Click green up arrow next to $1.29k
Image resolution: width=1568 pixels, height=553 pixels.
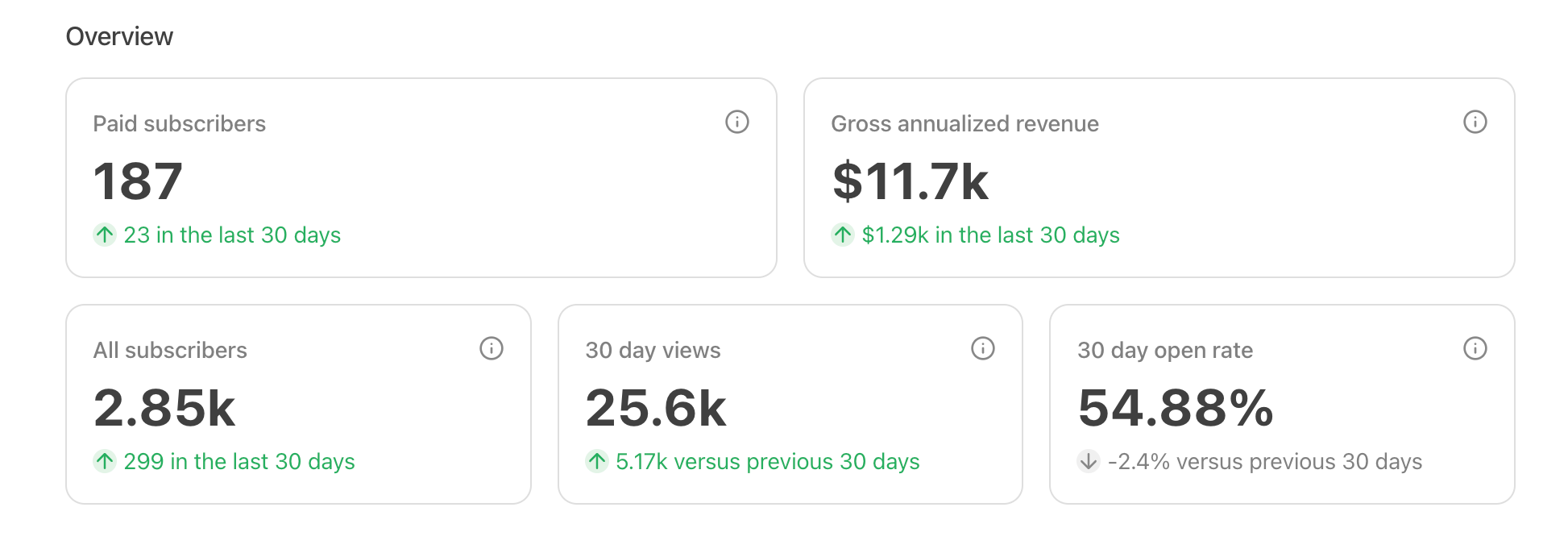click(x=843, y=235)
